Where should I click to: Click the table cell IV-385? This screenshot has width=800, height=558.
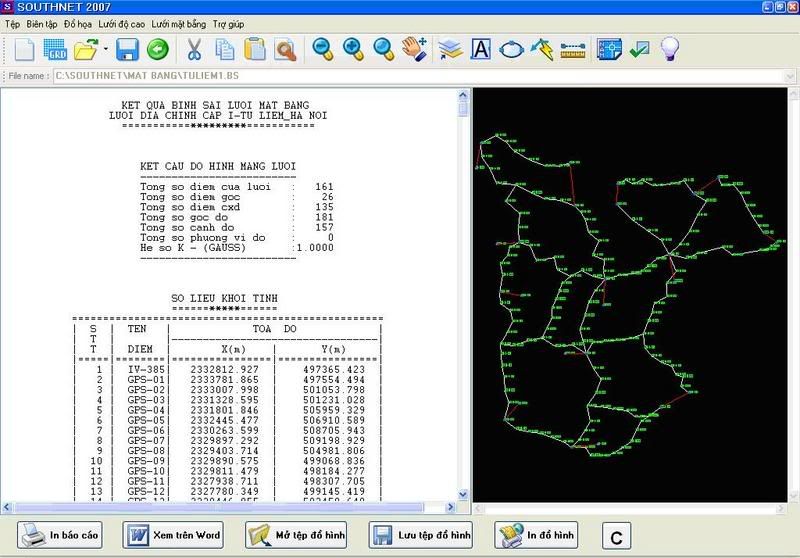(146, 369)
